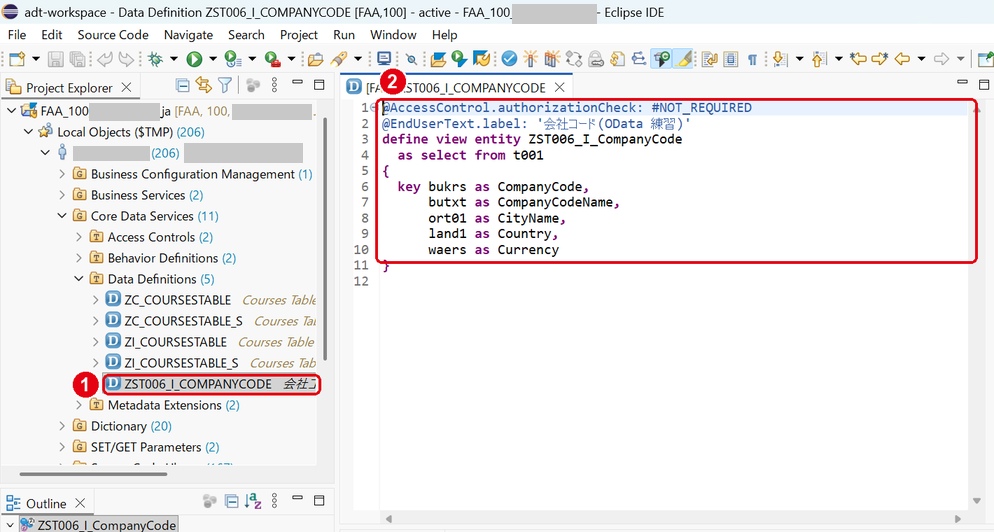Expand the Dictionary folder
994x532 pixels.
pyautogui.click(x=61, y=425)
